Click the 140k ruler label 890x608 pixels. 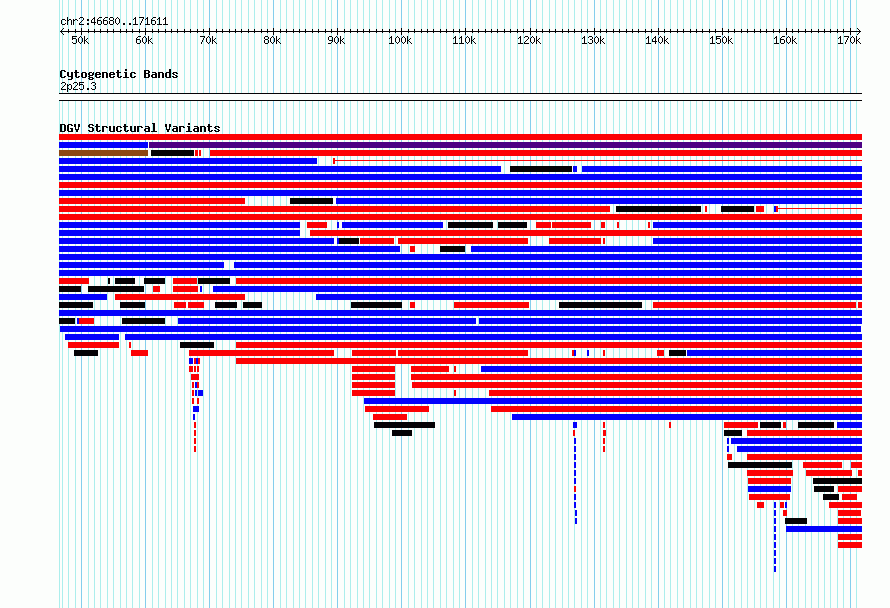click(x=657, y=41)
